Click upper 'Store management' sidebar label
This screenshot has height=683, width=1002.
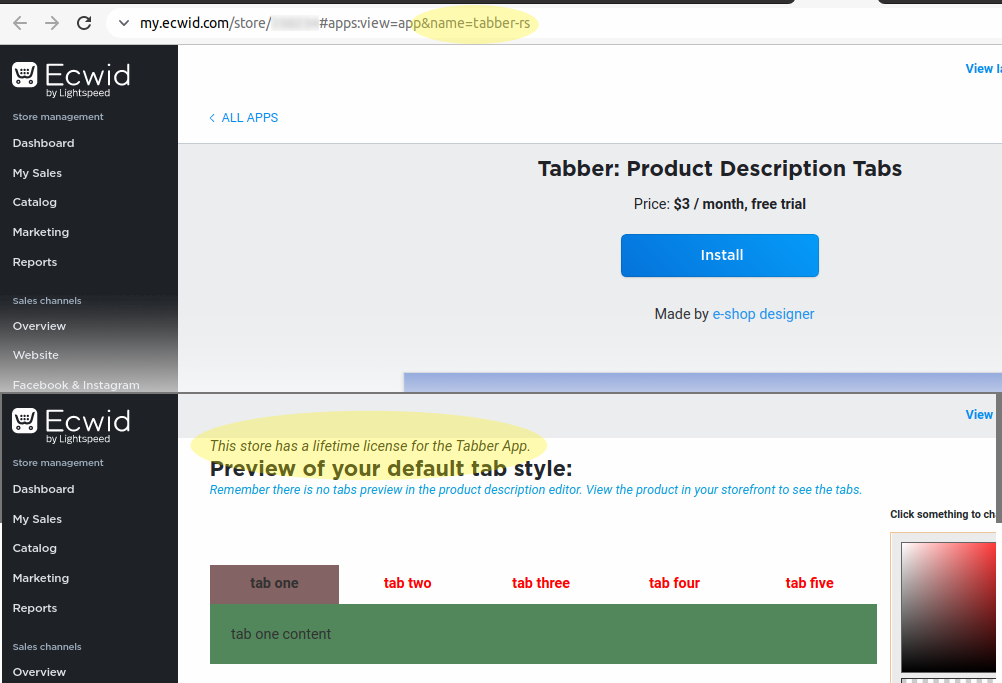(x=58, y=117)
